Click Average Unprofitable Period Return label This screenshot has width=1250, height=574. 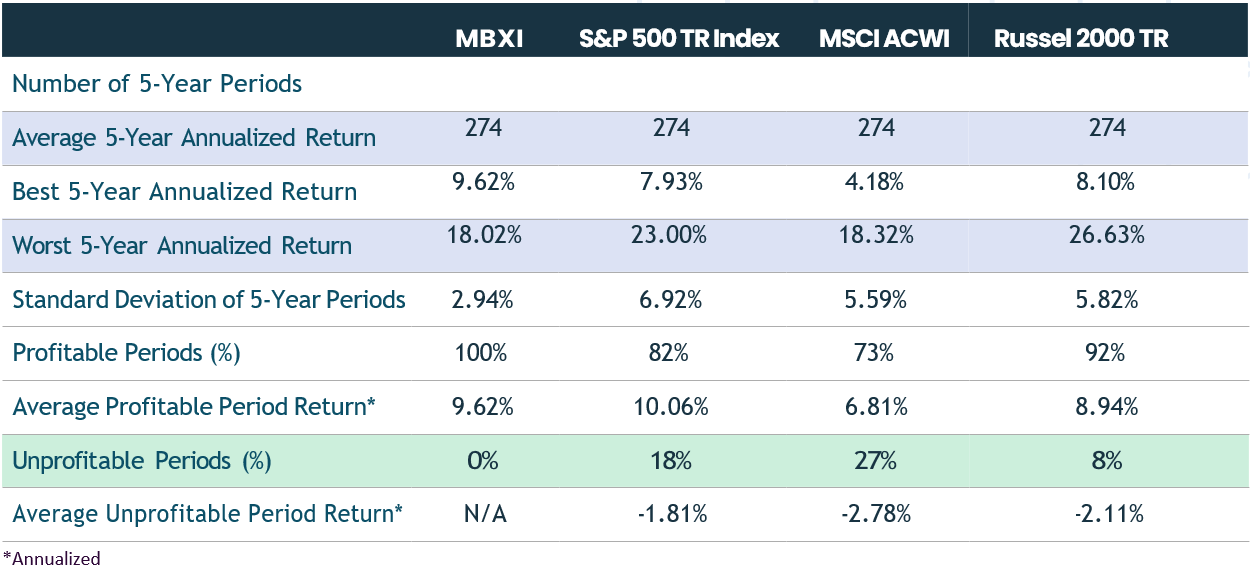click(207, 514)
